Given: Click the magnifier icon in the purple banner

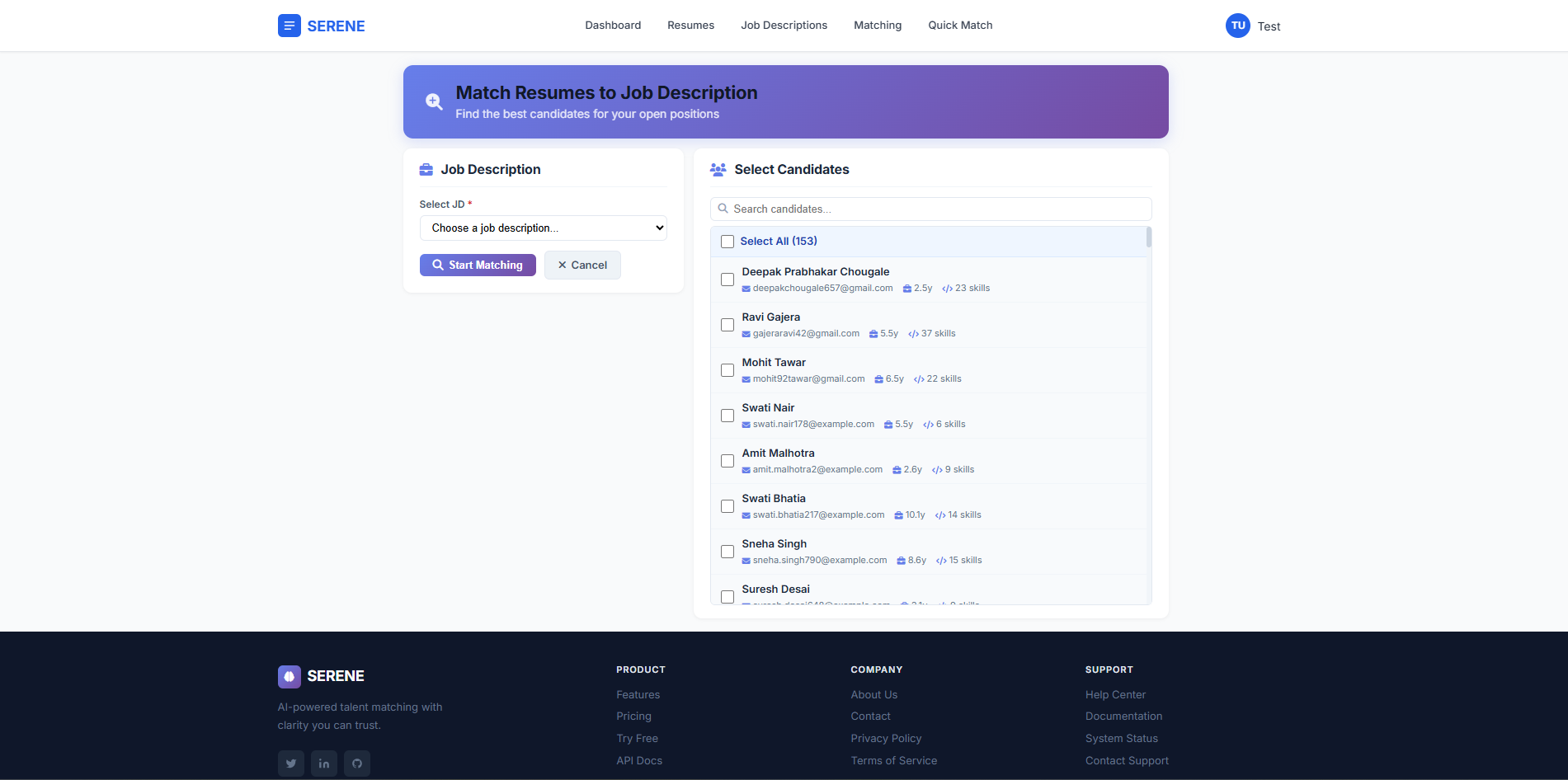Looking at the screenshot, I should point(434,101).
